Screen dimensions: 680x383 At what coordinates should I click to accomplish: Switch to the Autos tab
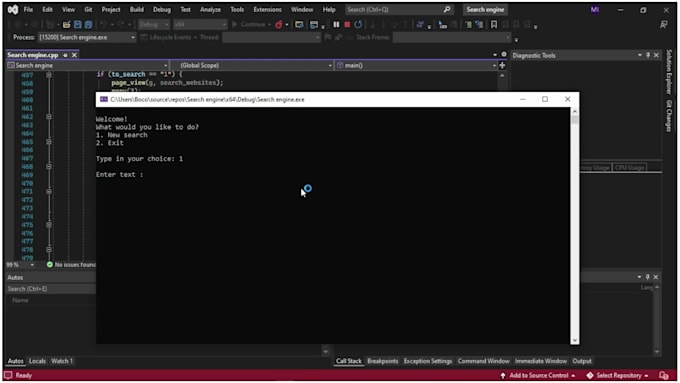point(16,361)
